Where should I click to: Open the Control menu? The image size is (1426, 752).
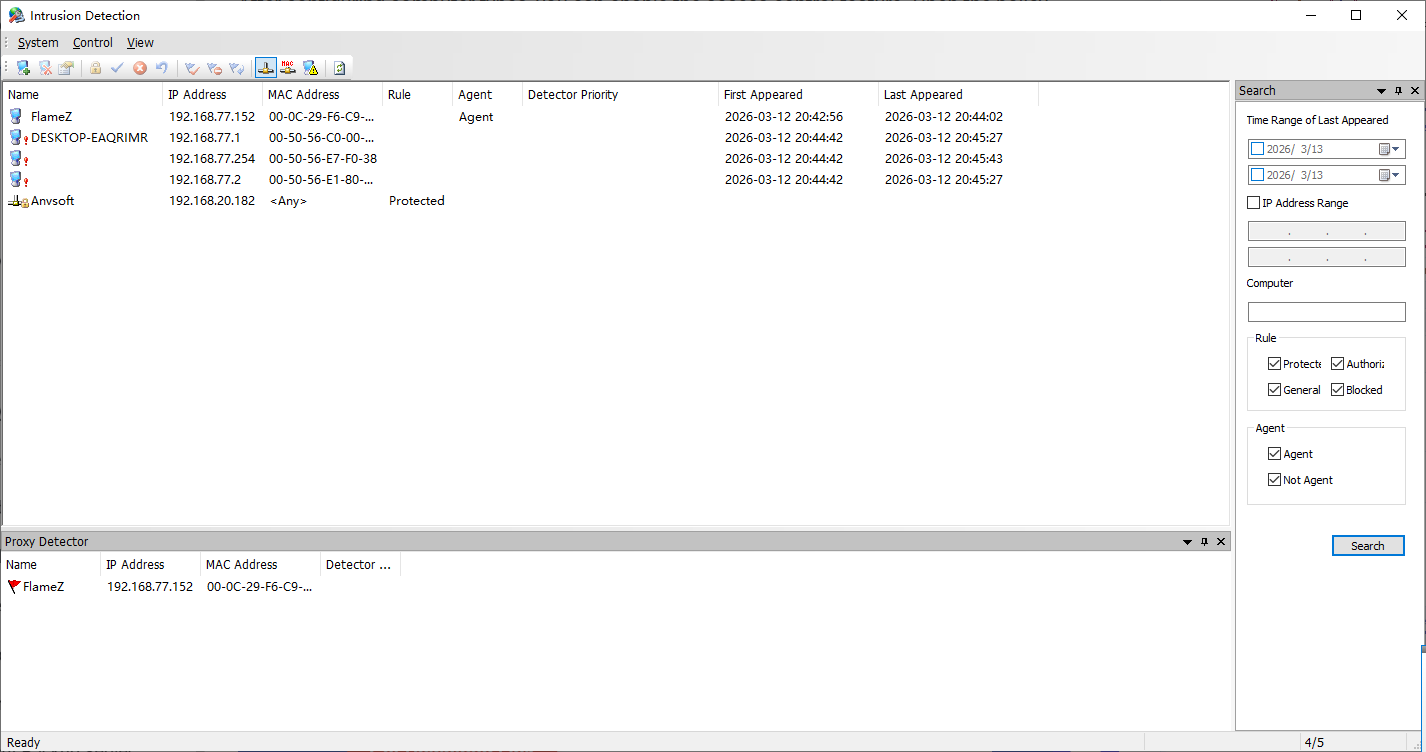click(x=92, y=42)
